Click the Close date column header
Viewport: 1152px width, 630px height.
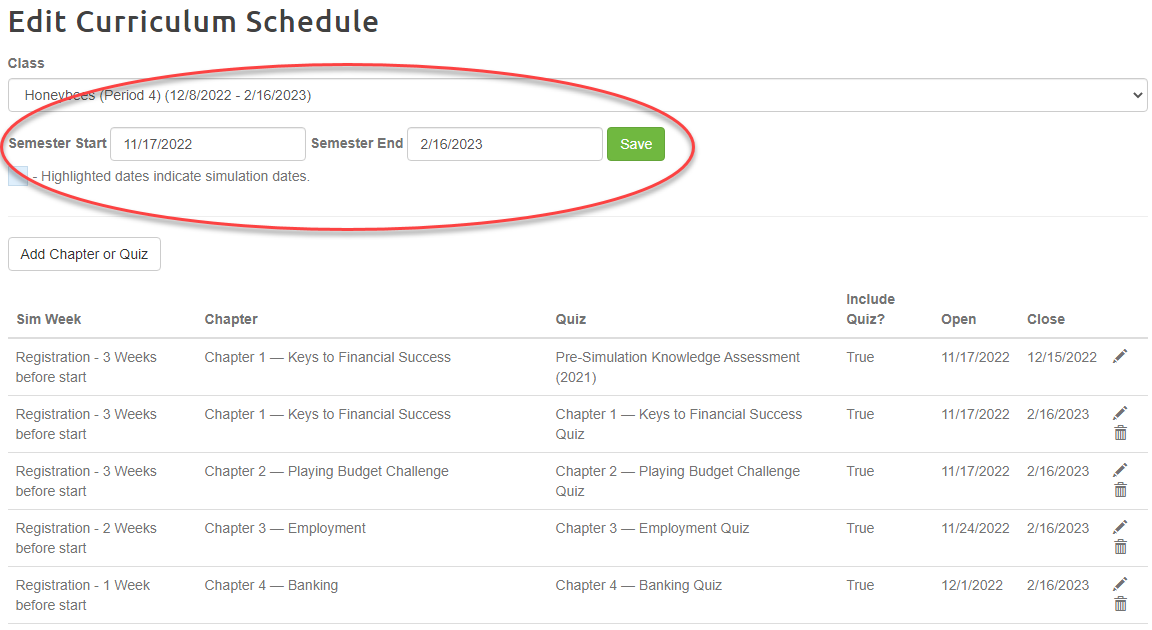[x=1045, y=319]
